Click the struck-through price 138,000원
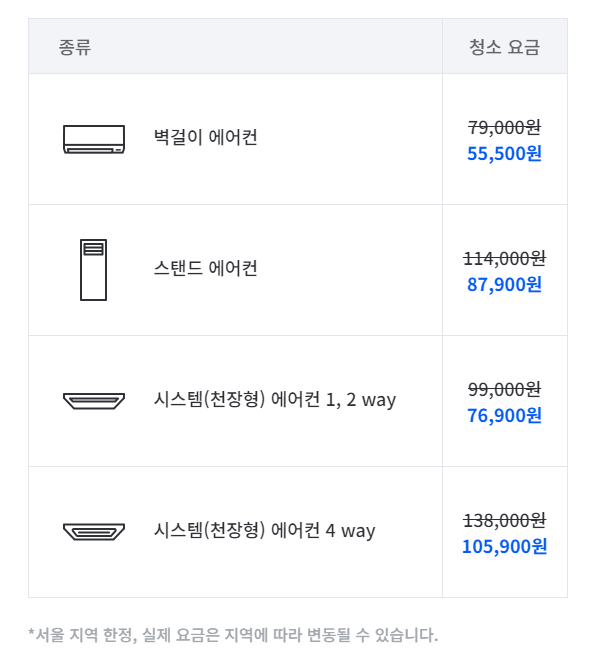Screen dimensions: 593x659 504,520
